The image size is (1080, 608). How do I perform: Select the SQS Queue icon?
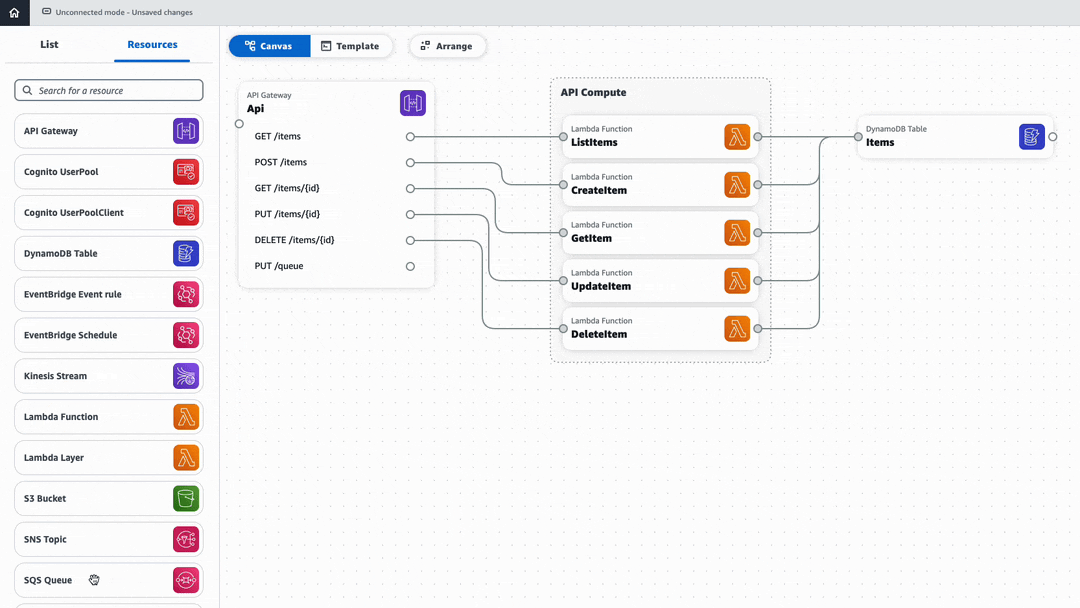click(186, 580)
